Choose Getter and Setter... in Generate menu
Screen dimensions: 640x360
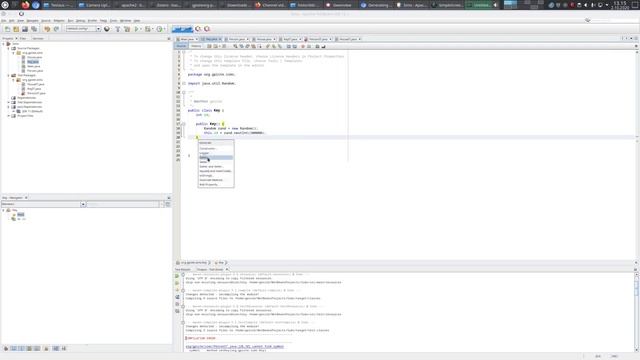216,167
